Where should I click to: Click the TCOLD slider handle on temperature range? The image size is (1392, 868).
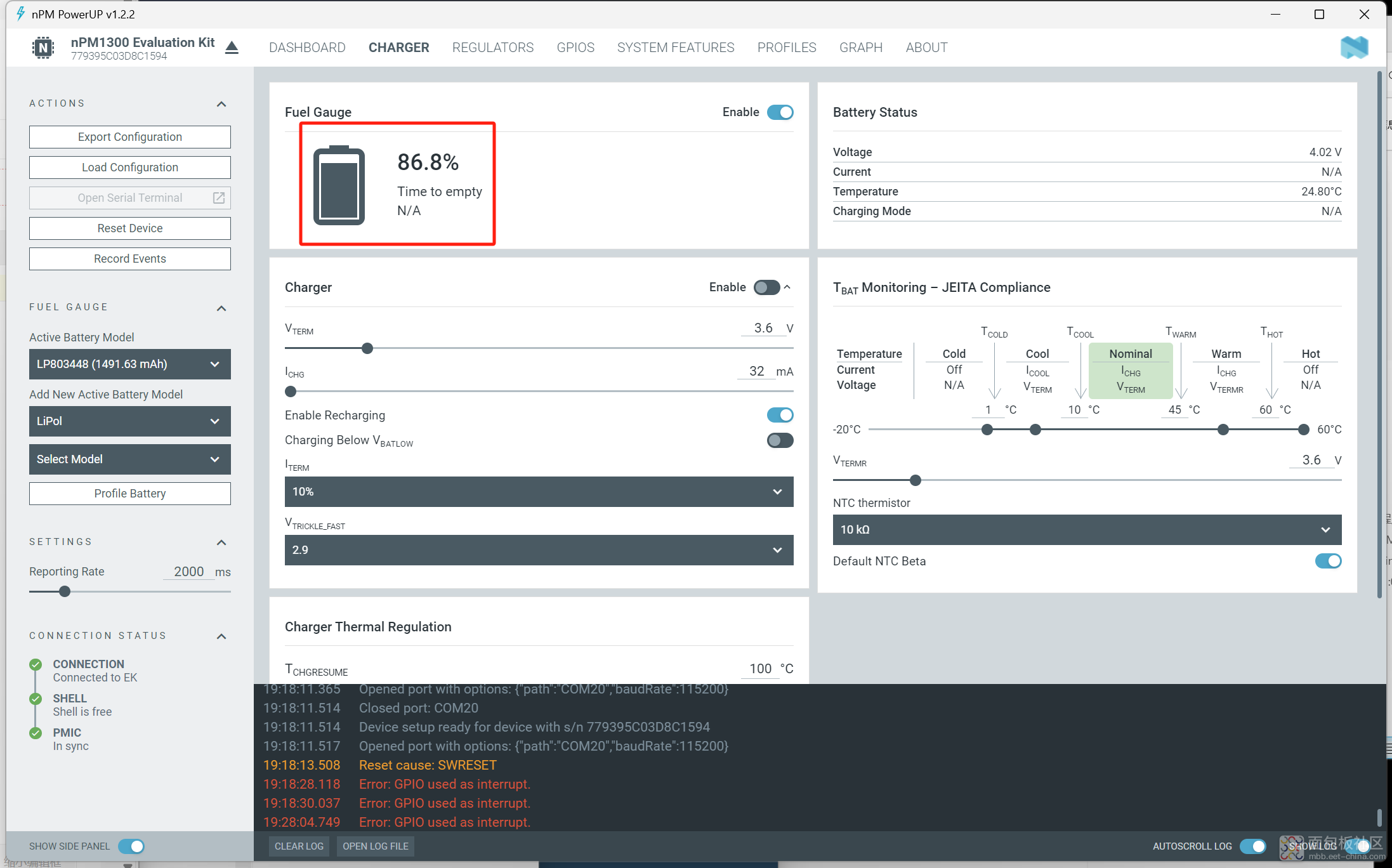click(x=987, y=430)
